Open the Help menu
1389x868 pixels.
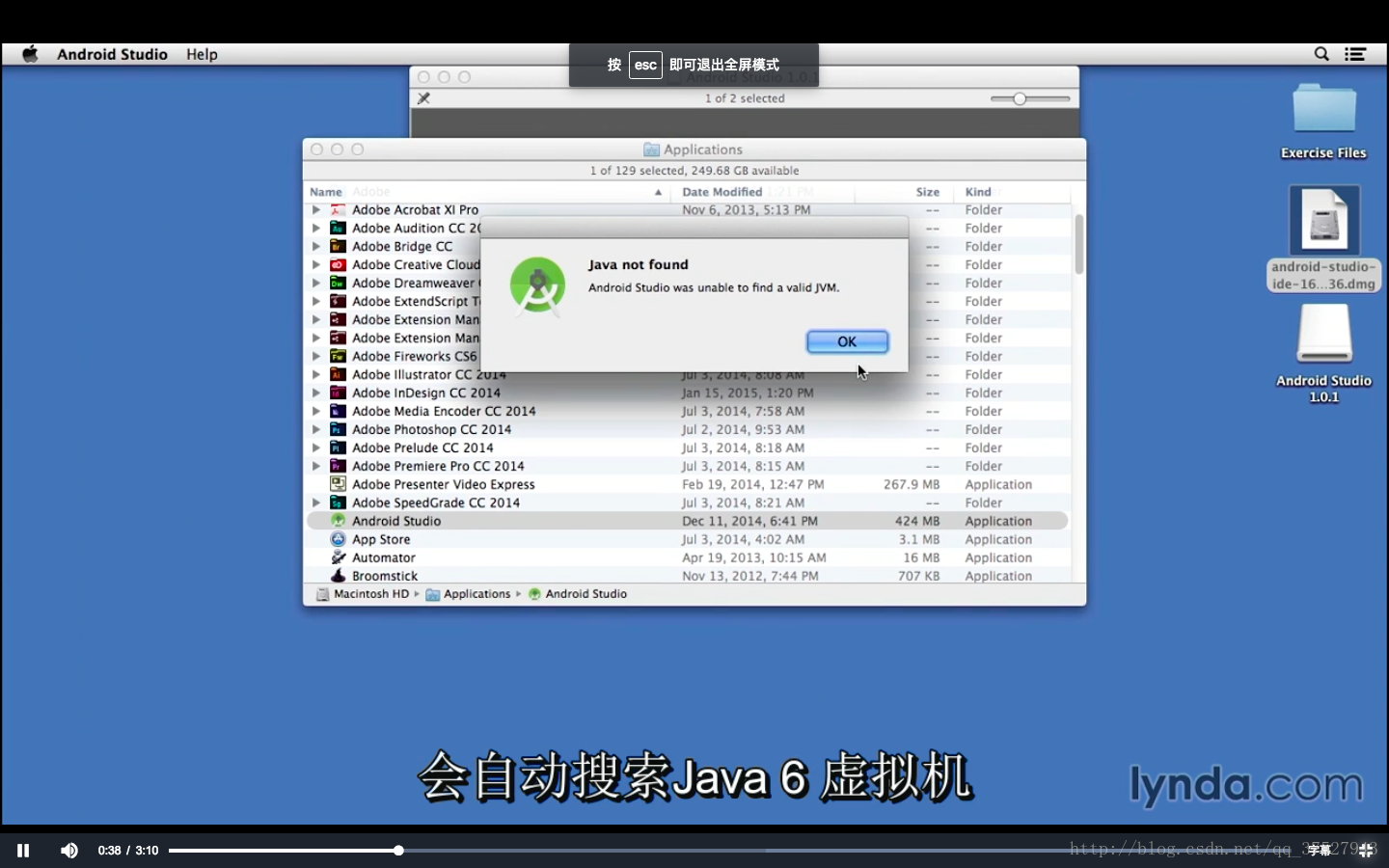[202, 54]
